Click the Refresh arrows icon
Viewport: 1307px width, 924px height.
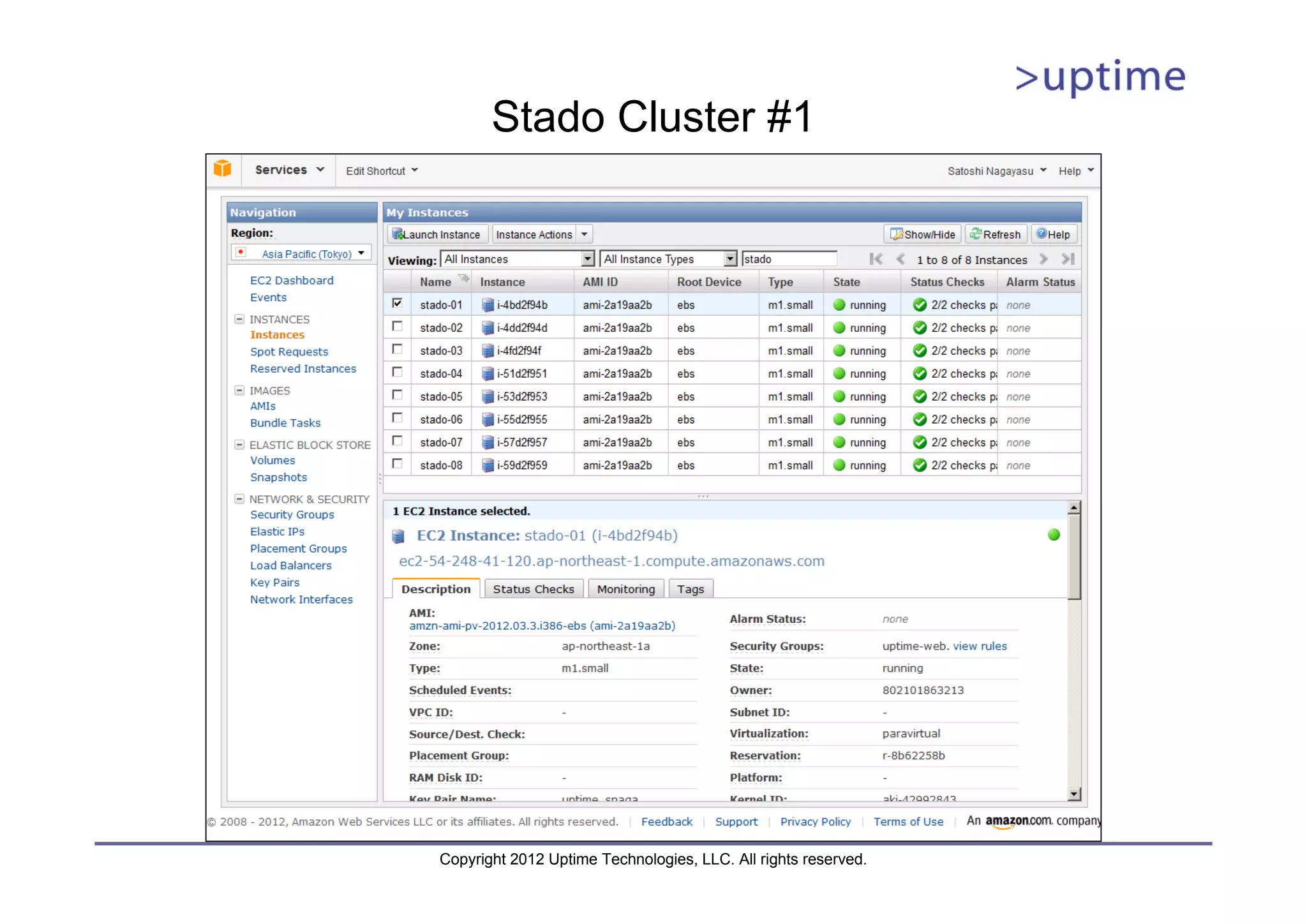[976, 234]
